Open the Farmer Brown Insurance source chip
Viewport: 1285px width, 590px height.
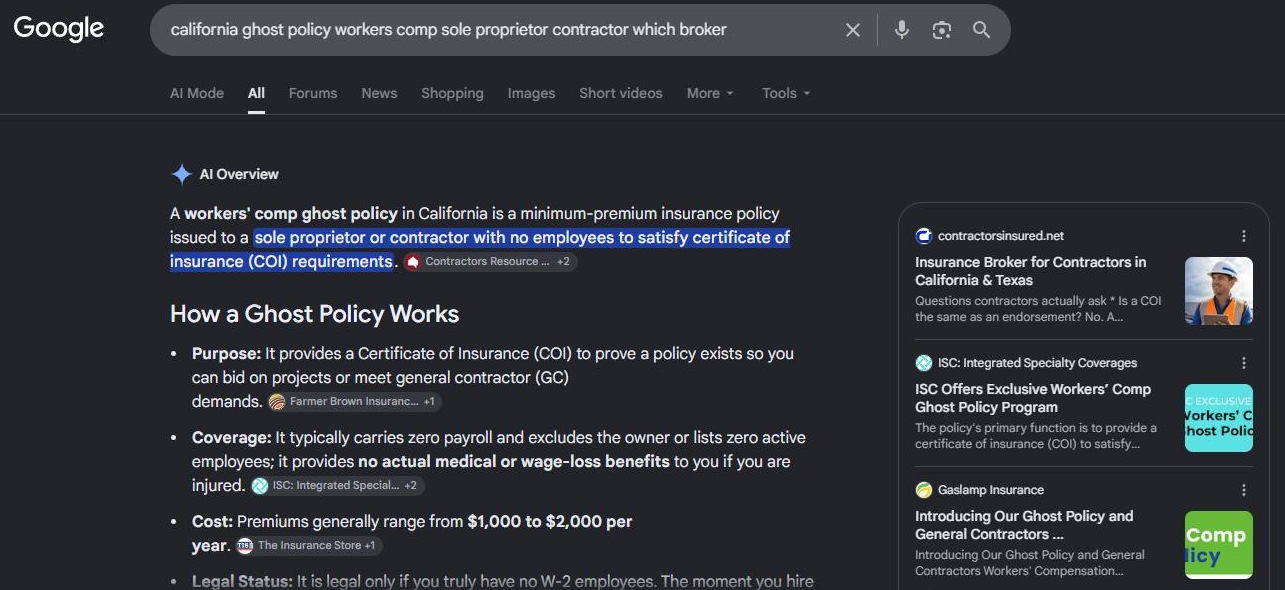point(355,402)
